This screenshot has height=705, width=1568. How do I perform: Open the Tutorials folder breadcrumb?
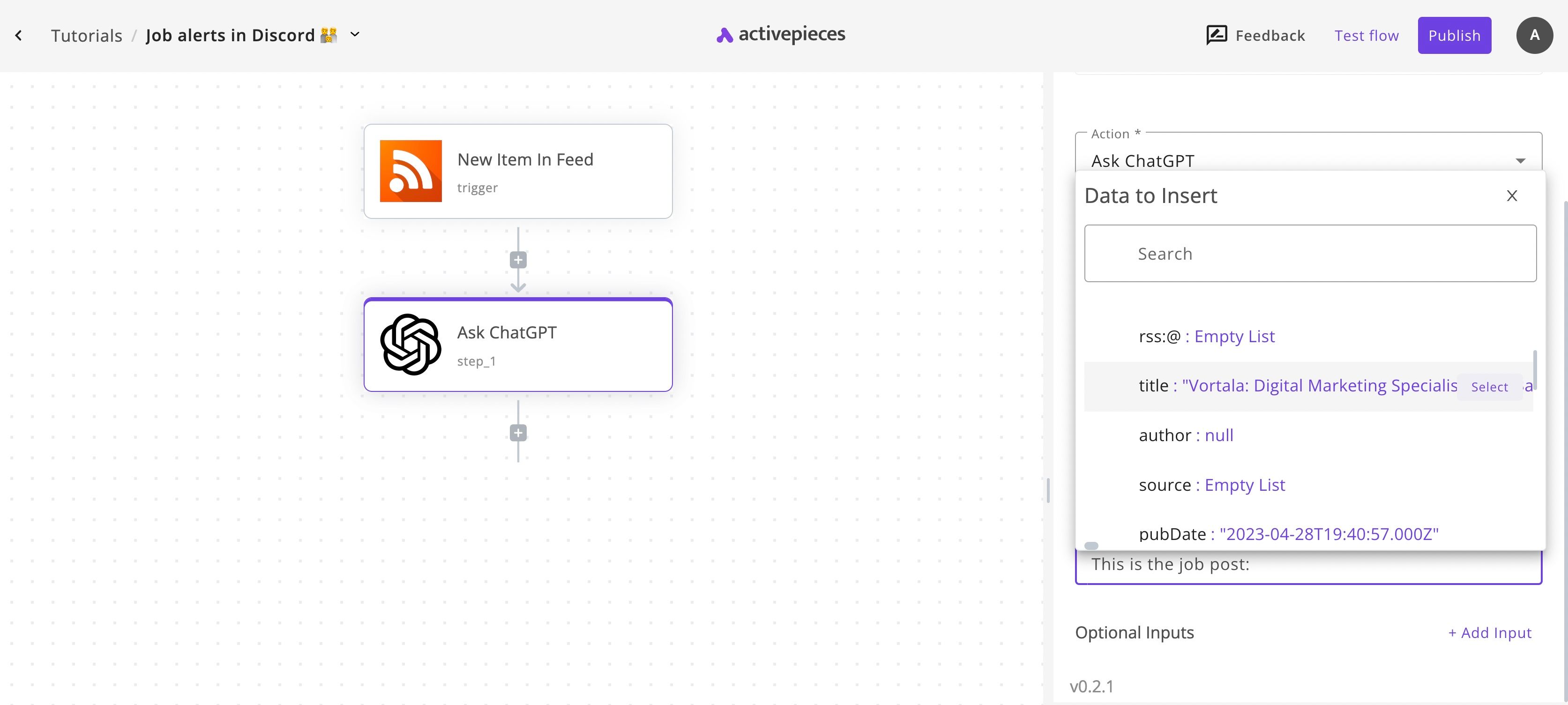(x=86, y=35)
